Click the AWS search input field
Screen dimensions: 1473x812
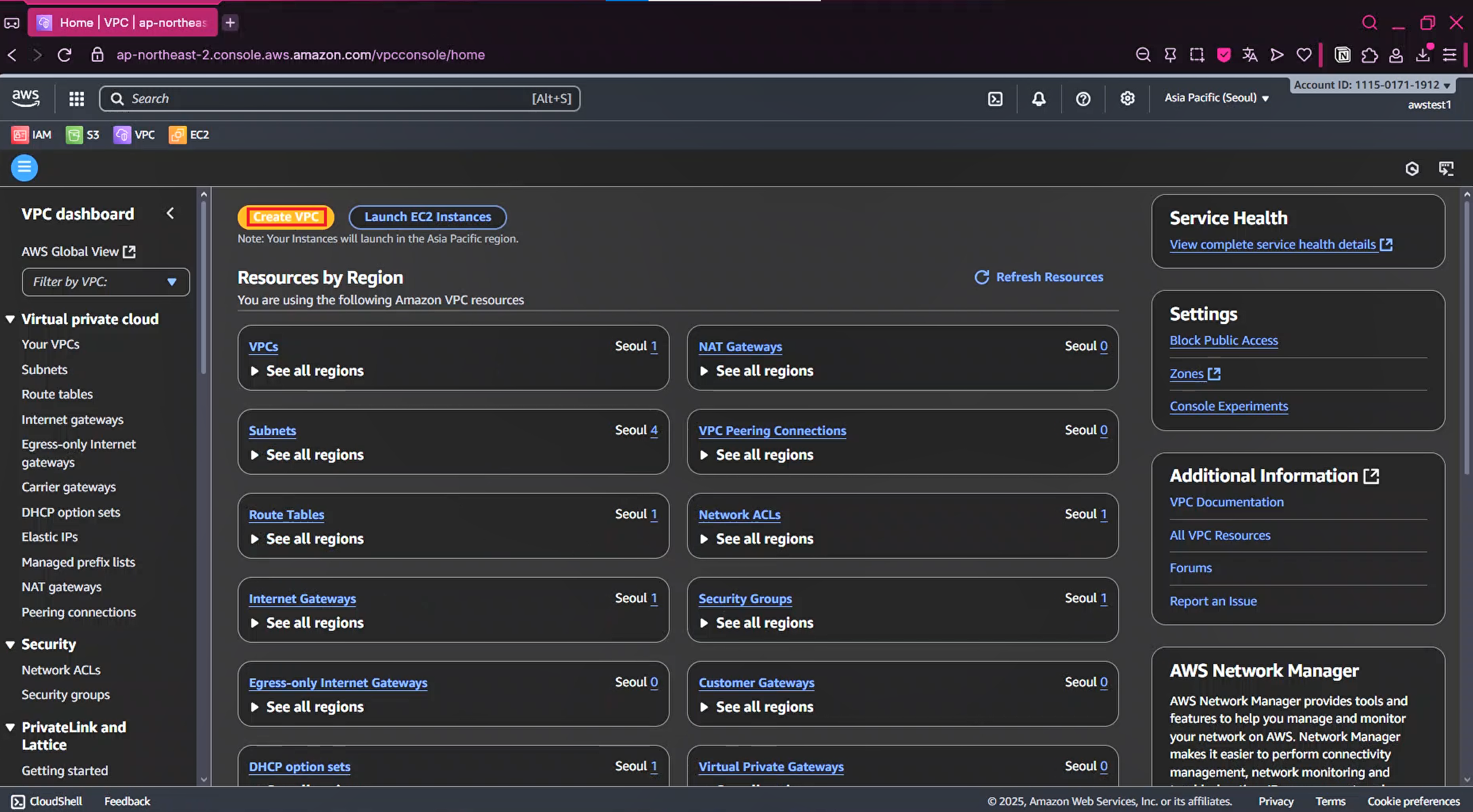[x=327, y=99]
